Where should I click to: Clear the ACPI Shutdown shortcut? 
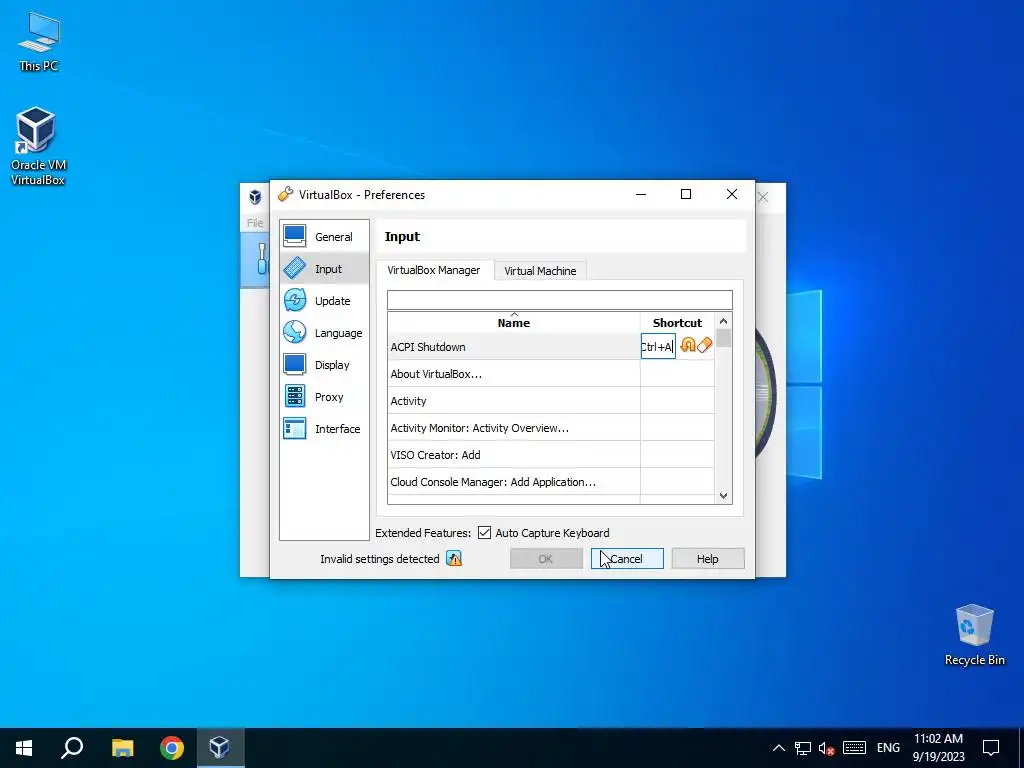(x=704, y=345)
